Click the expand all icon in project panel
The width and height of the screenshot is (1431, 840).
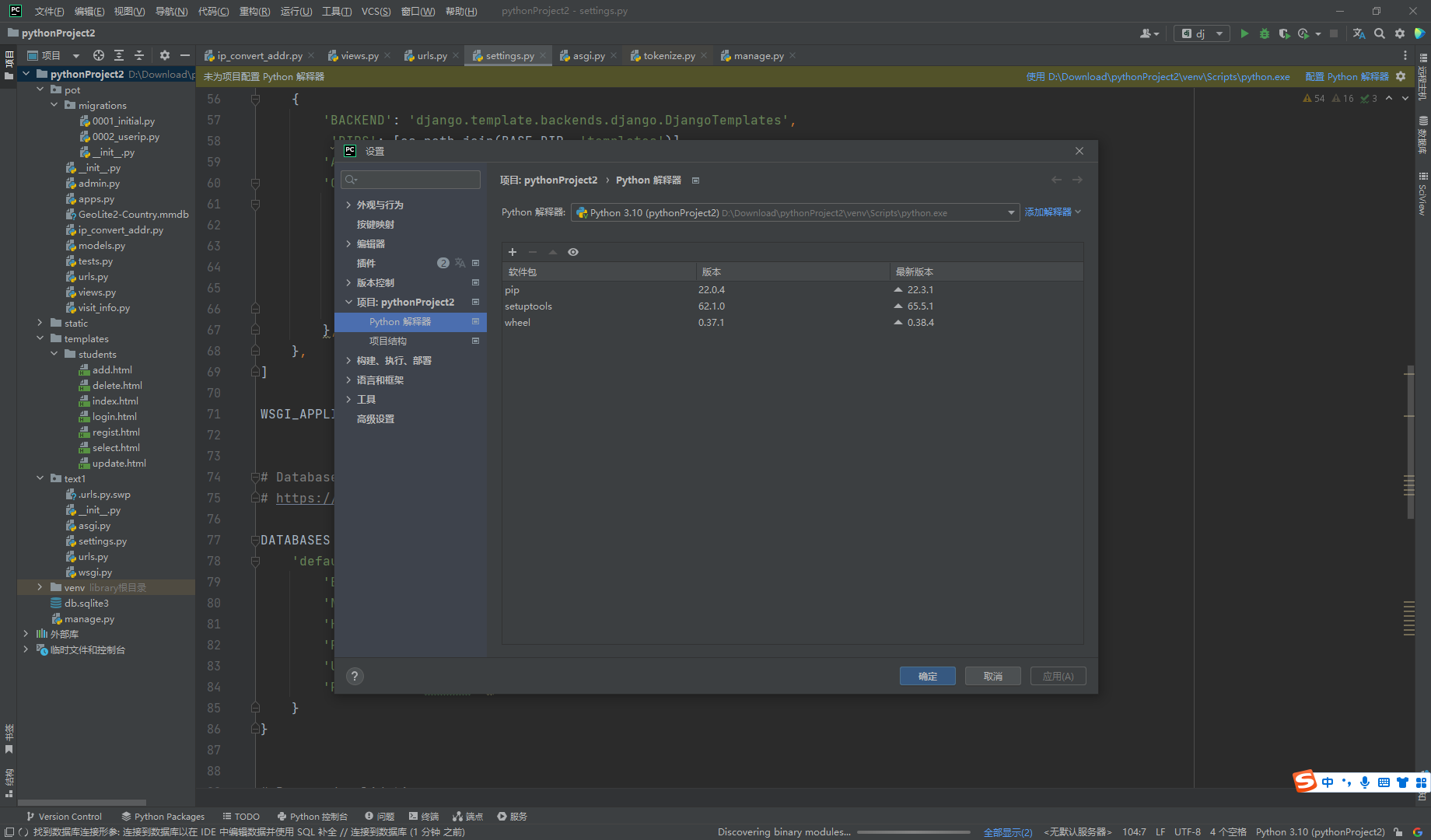tap(119, 55)
